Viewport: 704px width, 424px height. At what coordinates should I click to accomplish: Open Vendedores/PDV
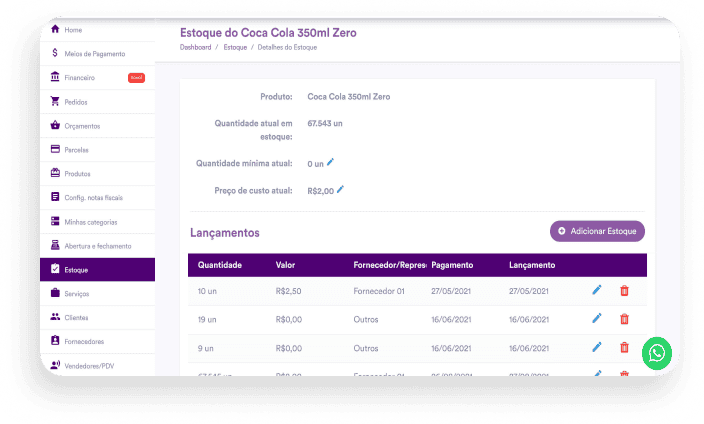(x=97, y=365)
